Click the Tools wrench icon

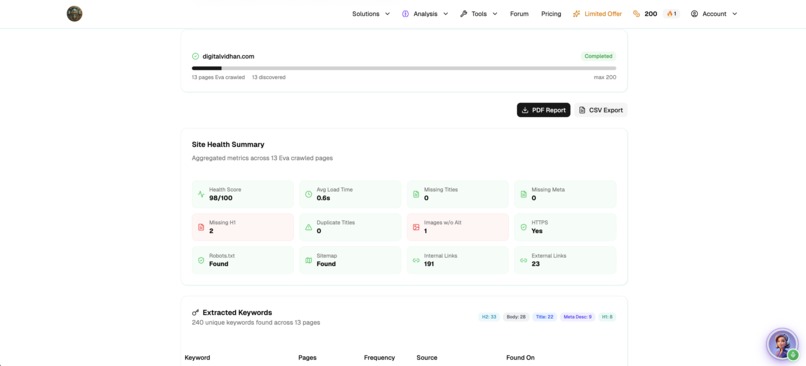(x=463, y=14)
